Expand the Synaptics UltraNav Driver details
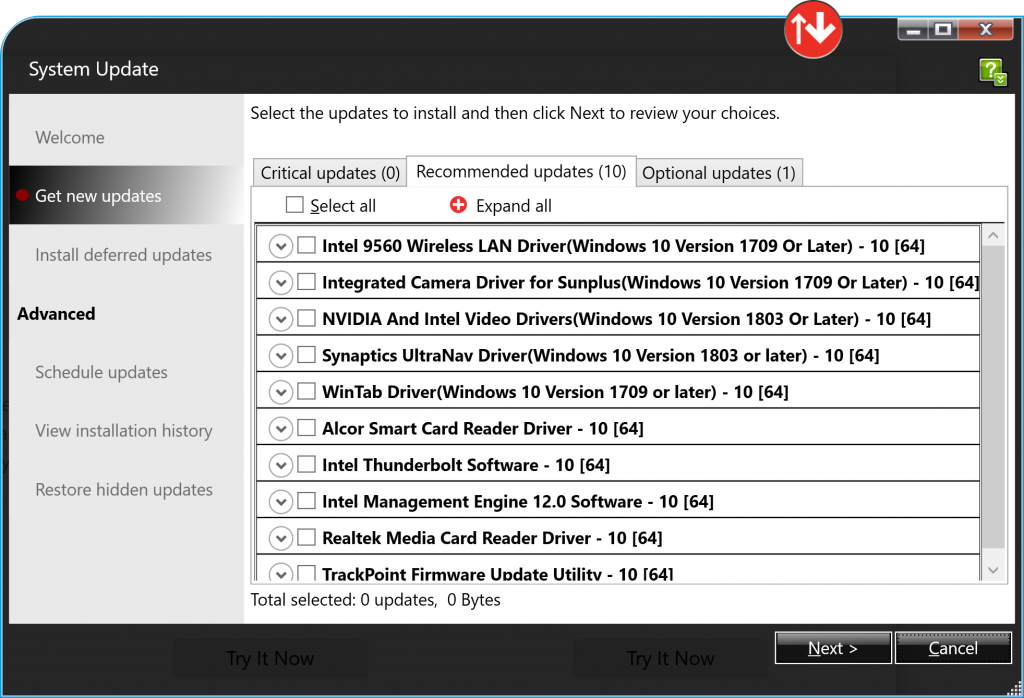This screenshot has width=1024, height=698. coord(281,356)
